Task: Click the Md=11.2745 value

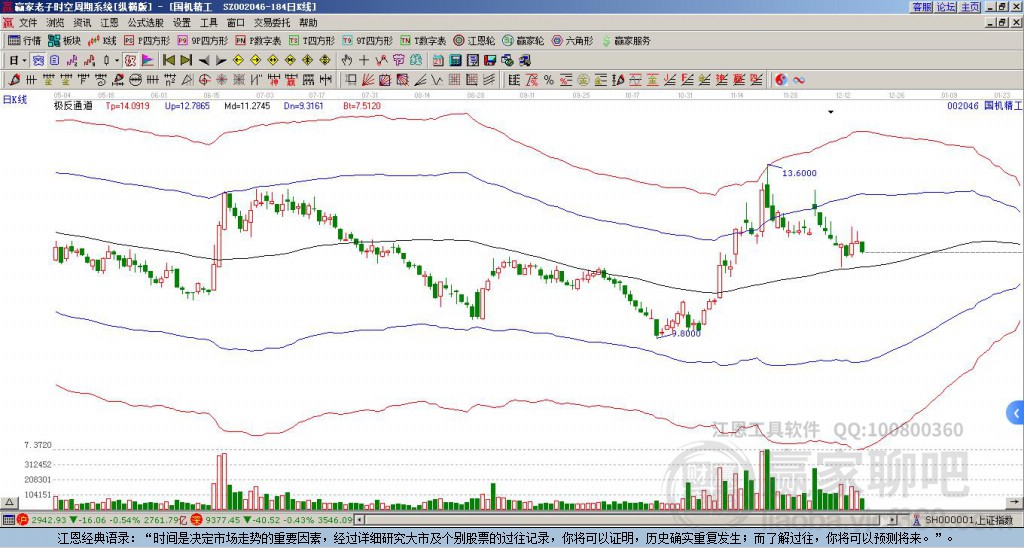Action: click(x=247, y=105)
